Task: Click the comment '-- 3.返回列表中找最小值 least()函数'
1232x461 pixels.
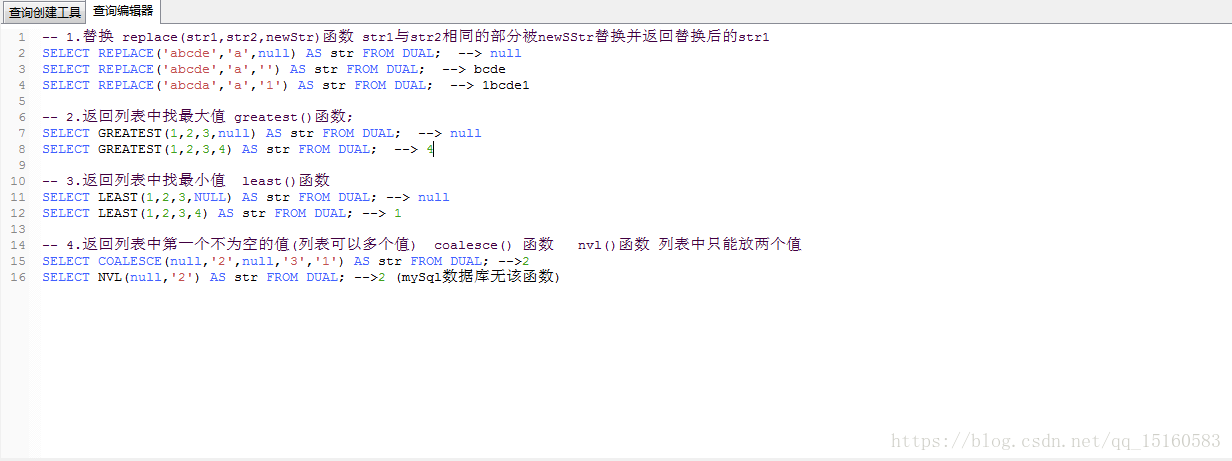Action: (x=186, y=181)
